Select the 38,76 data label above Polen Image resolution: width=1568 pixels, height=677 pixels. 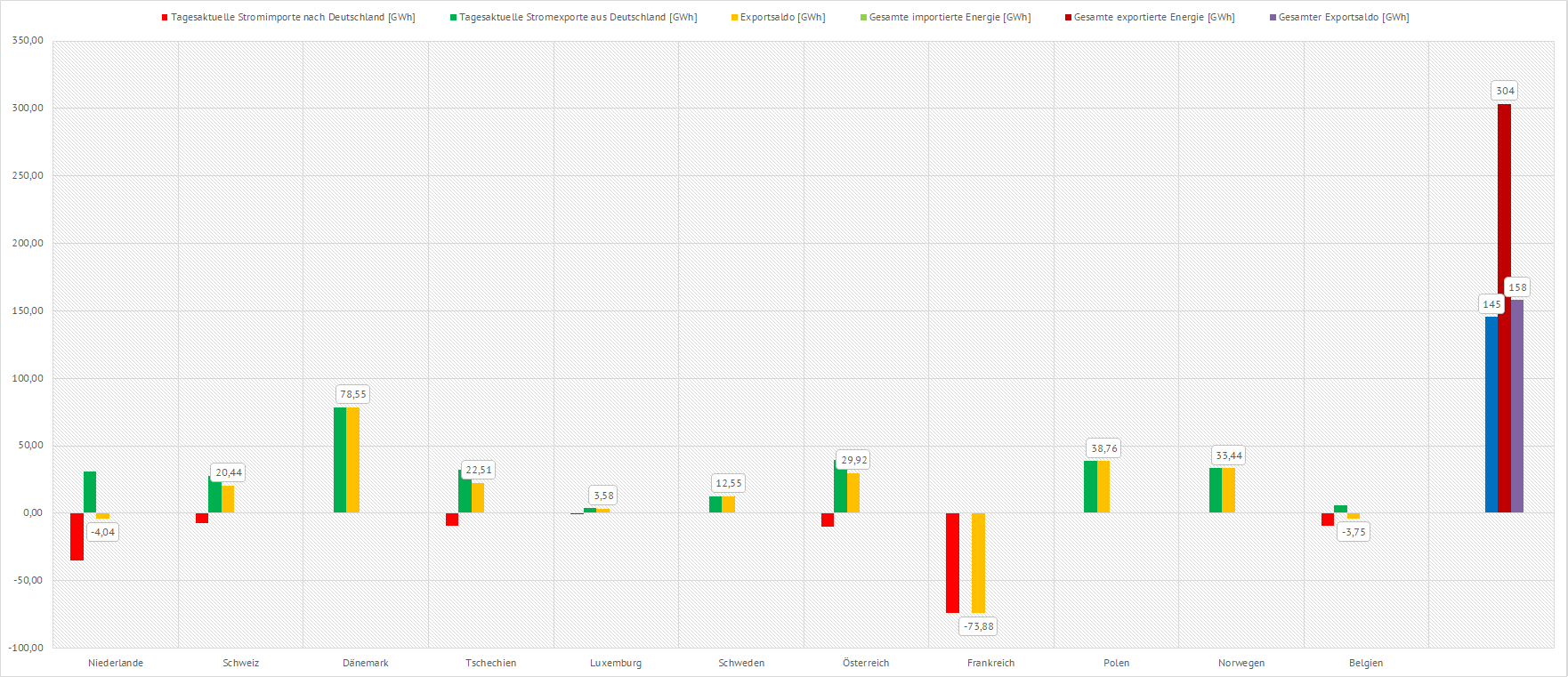point(1104,448)
